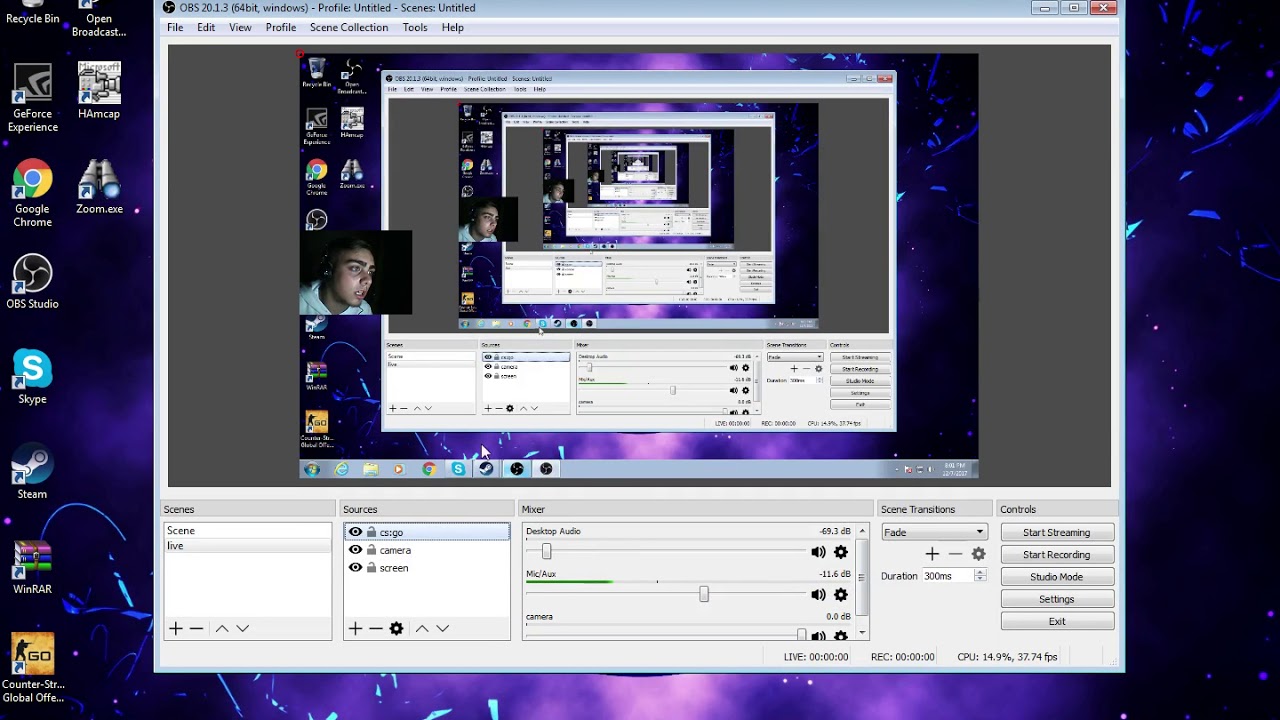Click Start Recording button

click(1056, 554)
